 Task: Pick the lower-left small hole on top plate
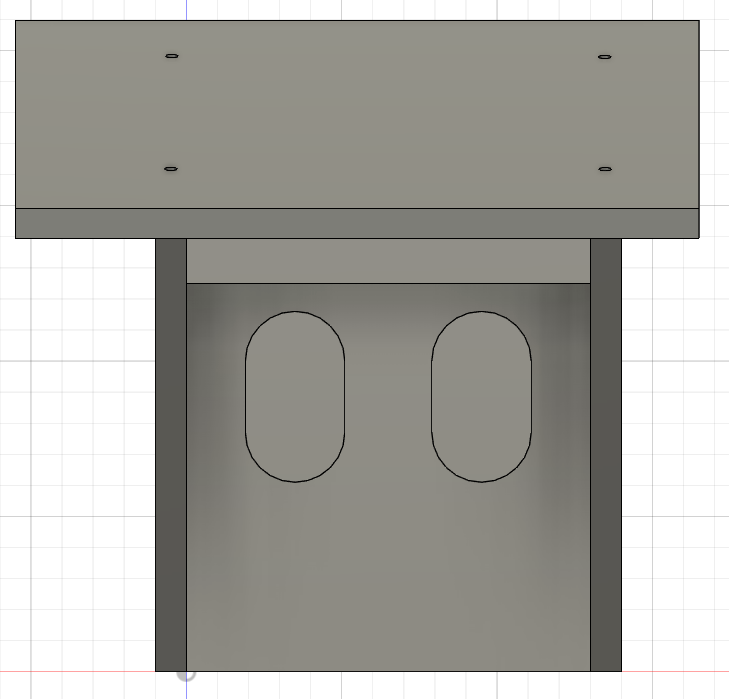click(x=171, y=169)
